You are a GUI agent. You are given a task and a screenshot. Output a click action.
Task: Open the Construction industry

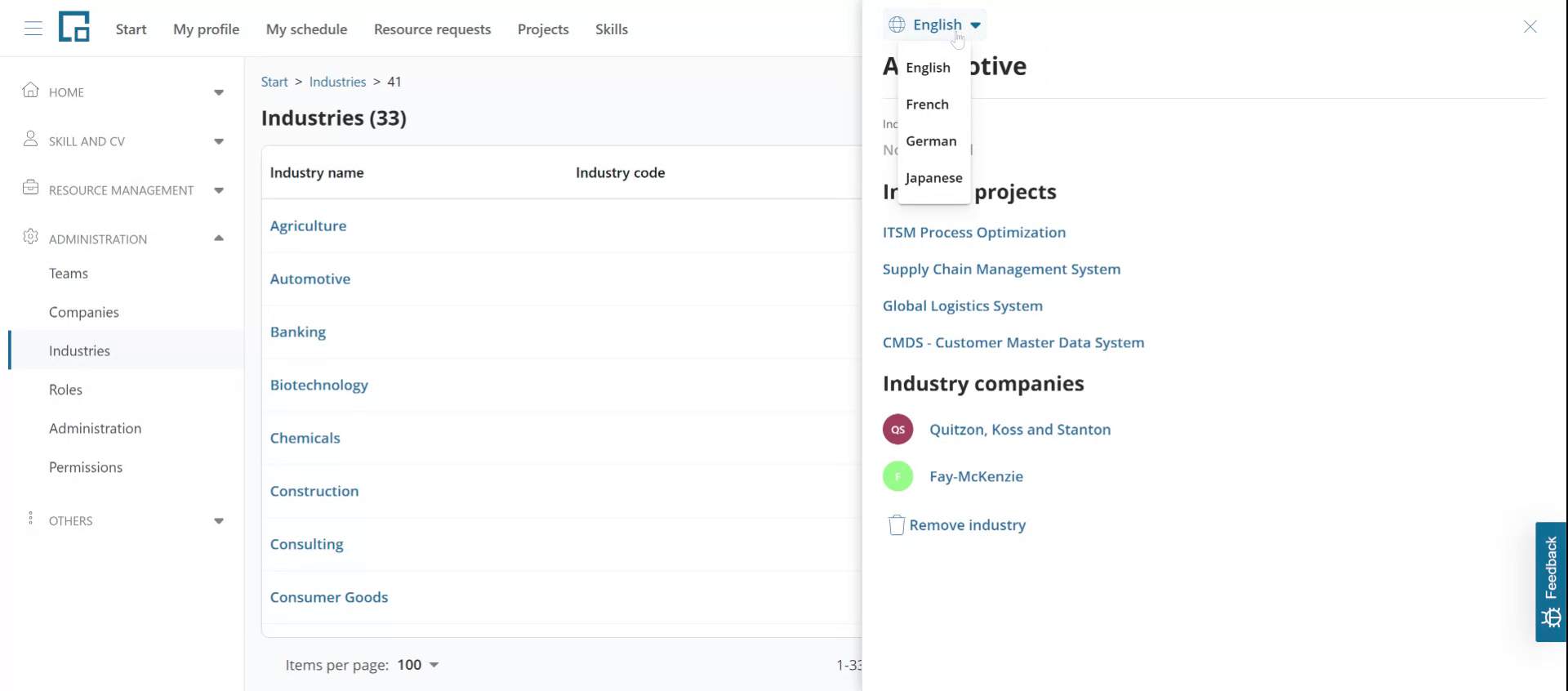(314, 491)
